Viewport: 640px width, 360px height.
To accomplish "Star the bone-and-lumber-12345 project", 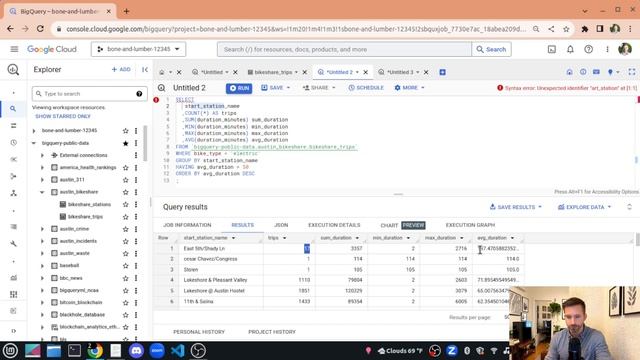I will pos(125,131).
